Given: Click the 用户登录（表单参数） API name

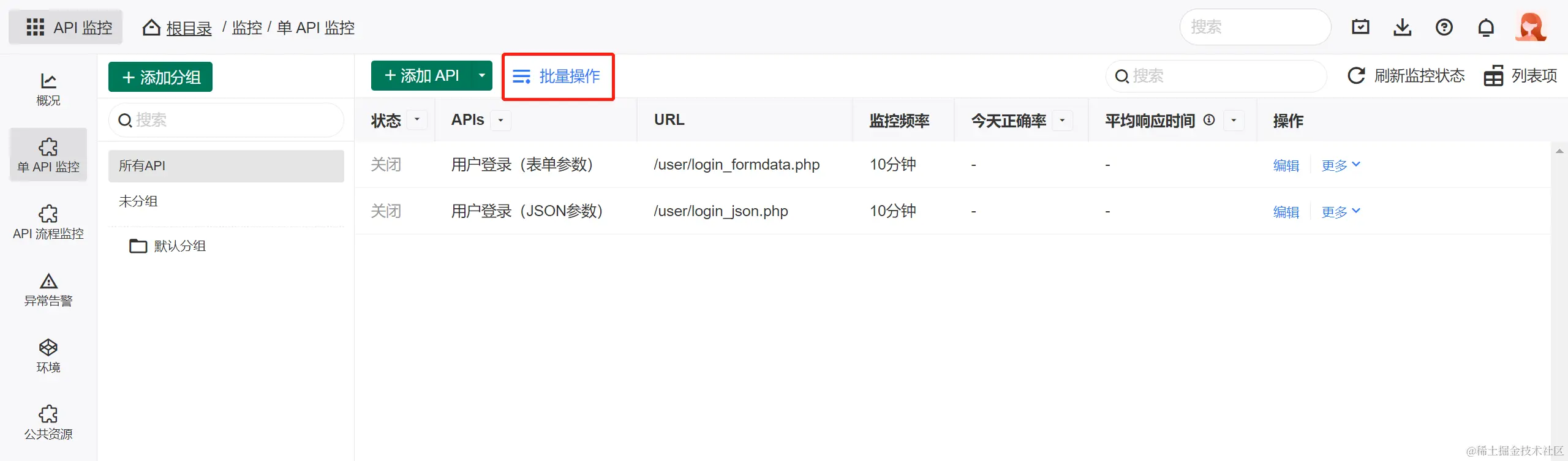Looking at the screenshot, I should [522, 165].
